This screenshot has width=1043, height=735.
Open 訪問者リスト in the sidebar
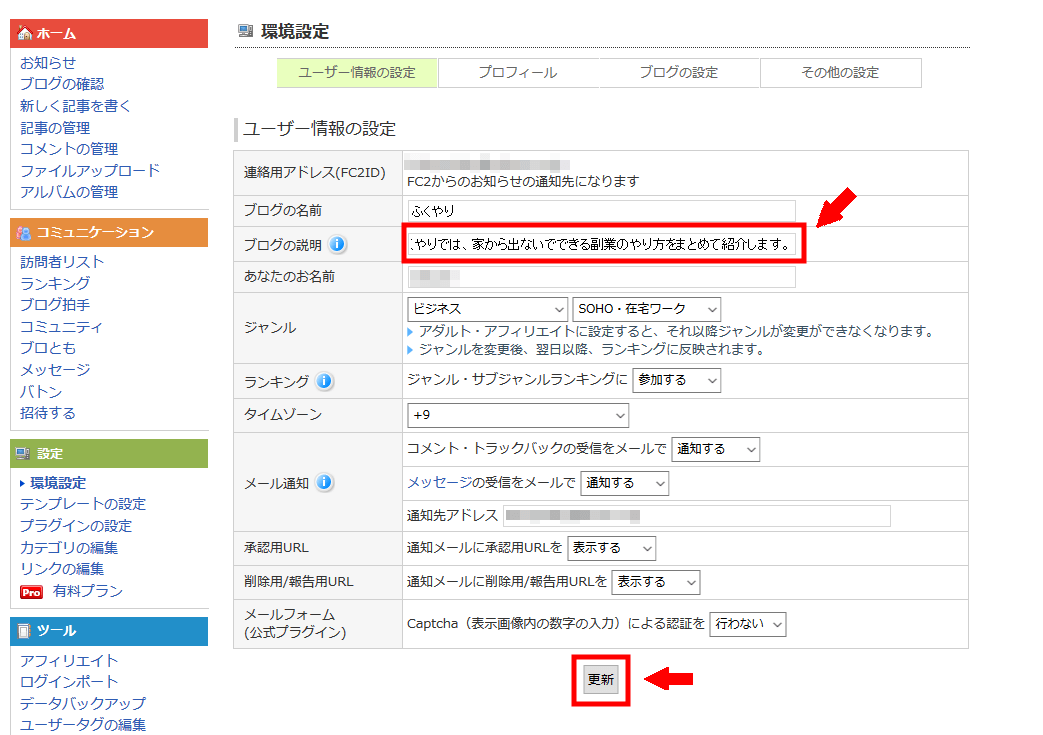coord(62,262)
